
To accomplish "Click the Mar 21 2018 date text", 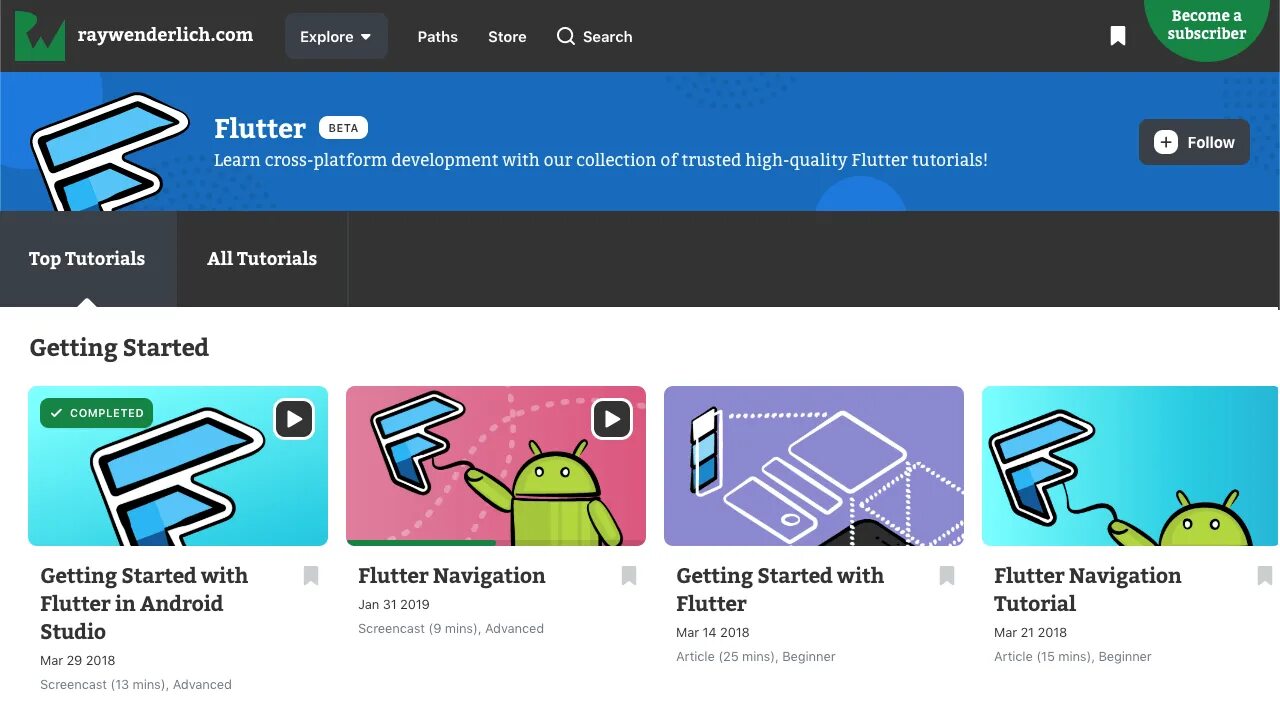I will click(1031, 633).
